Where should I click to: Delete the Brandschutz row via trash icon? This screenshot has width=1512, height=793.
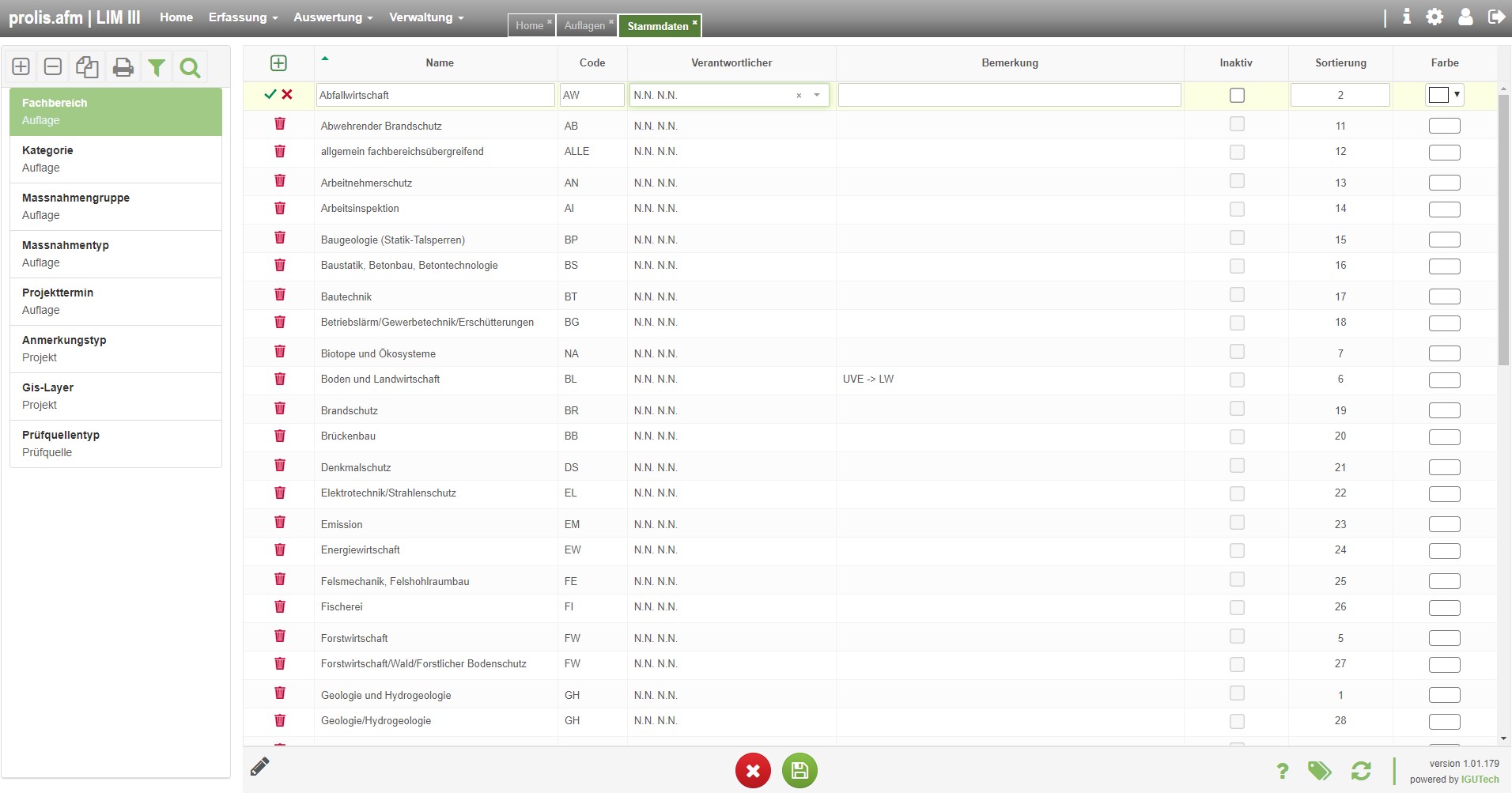tap(280, 409)
